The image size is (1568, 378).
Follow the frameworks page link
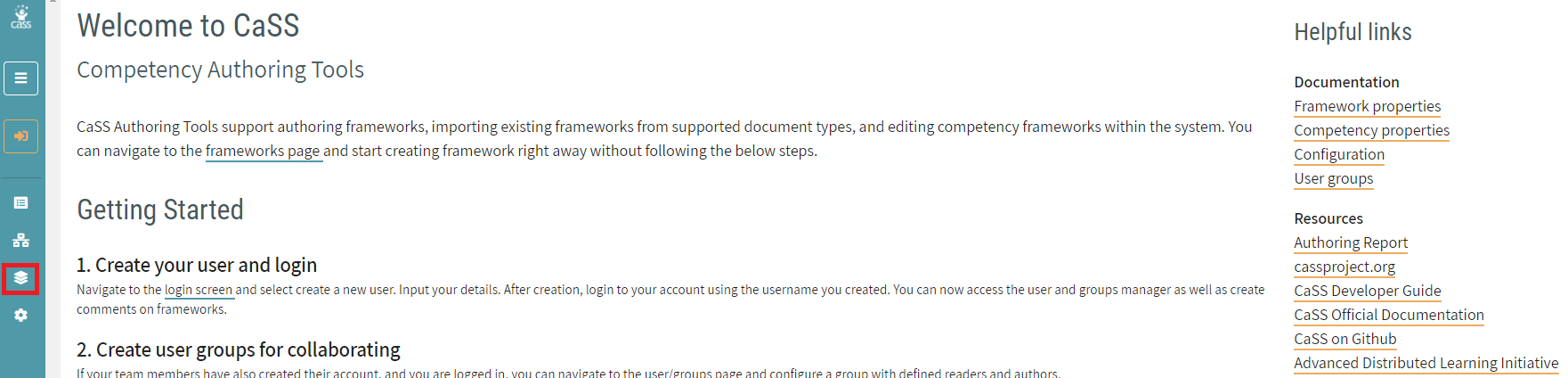[263, 151]
